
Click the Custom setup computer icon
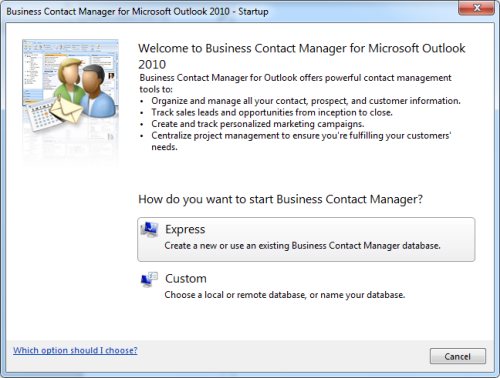tap(149, 279)
